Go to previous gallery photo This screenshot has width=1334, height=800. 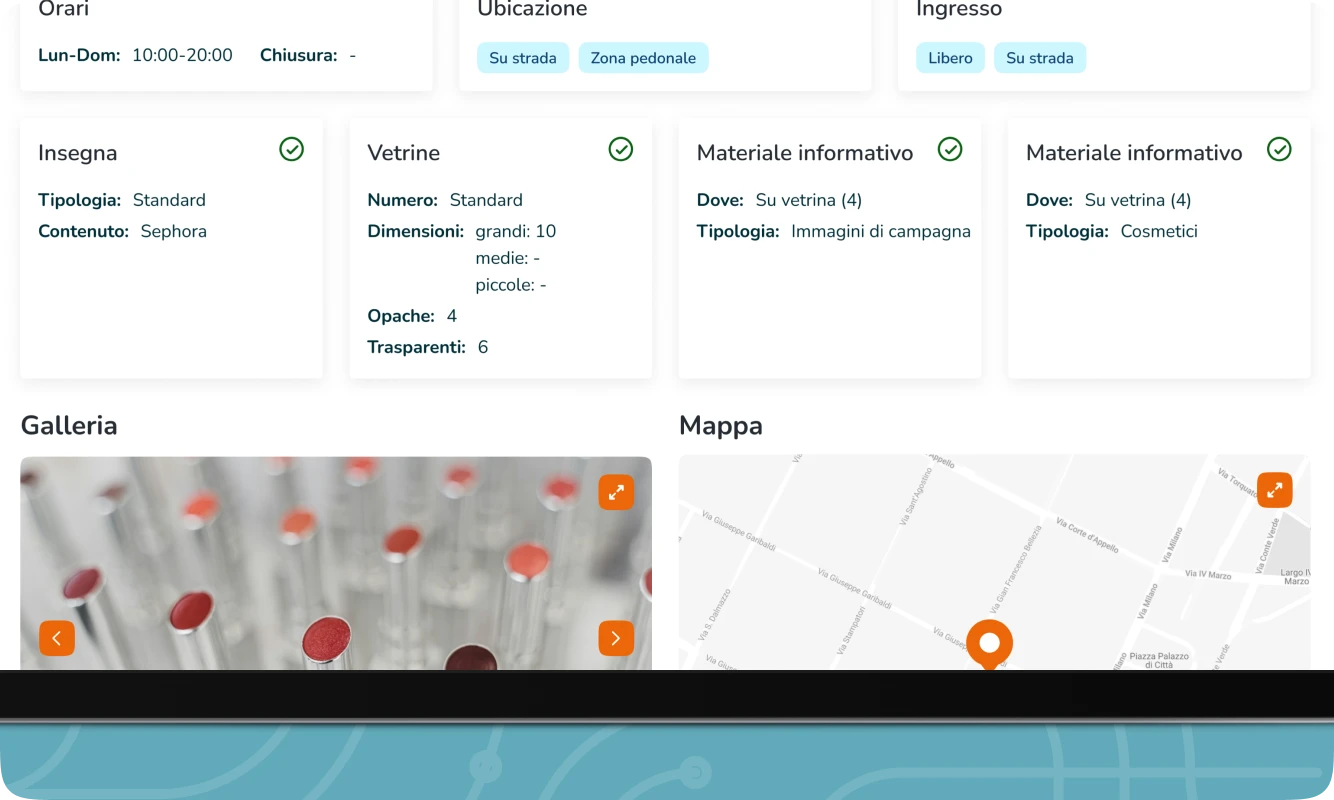pos(57,638)
